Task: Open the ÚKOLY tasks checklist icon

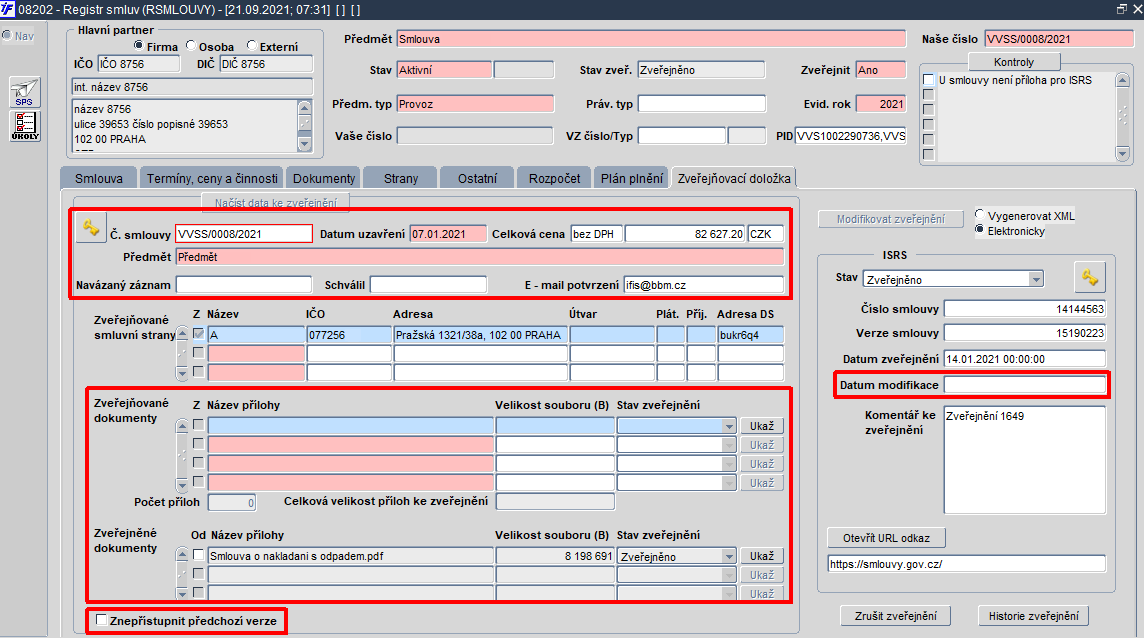Action: tap(26, 126)
